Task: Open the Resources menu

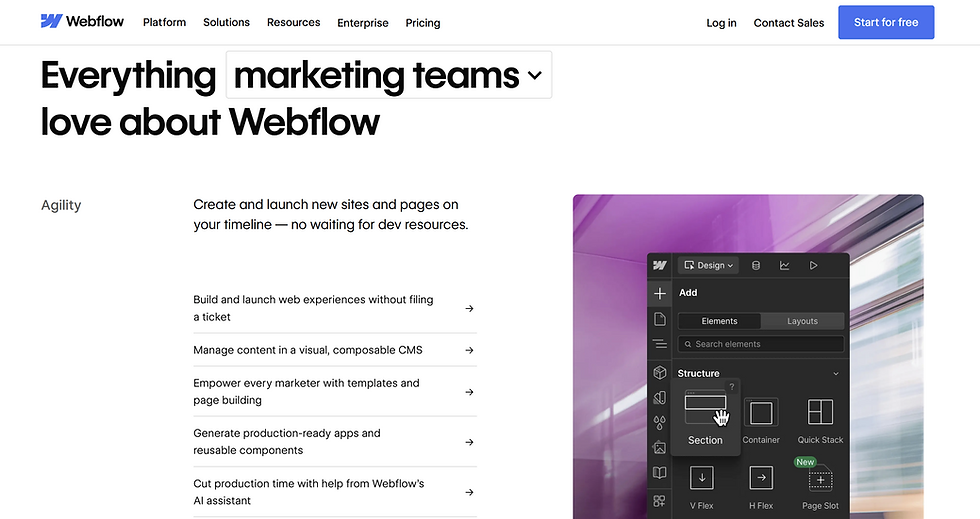Action: 293,22
